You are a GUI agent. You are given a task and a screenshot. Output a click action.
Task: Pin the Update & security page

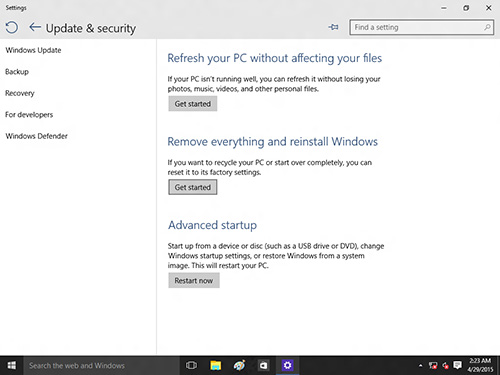[333, 27]
